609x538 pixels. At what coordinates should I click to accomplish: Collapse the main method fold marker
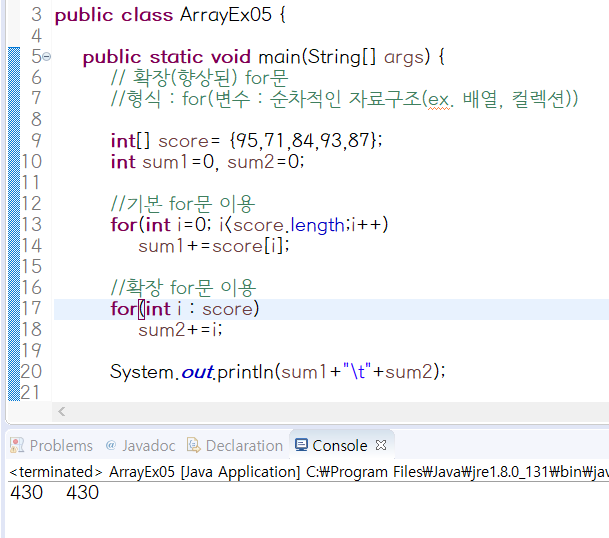(x=46, y=57)
